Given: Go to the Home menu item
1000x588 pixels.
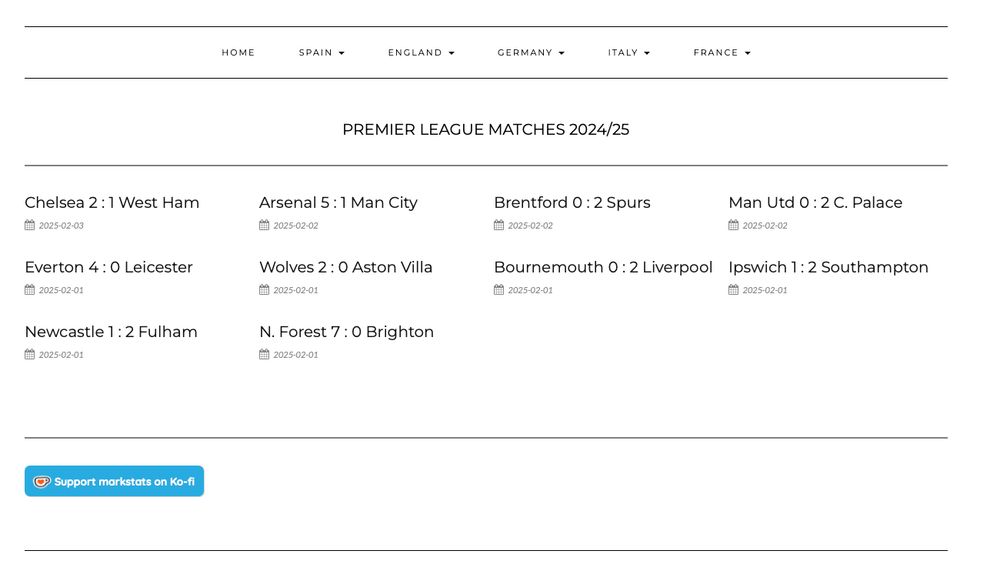Looking at the screenshot, I should click(x=238, y=52).
